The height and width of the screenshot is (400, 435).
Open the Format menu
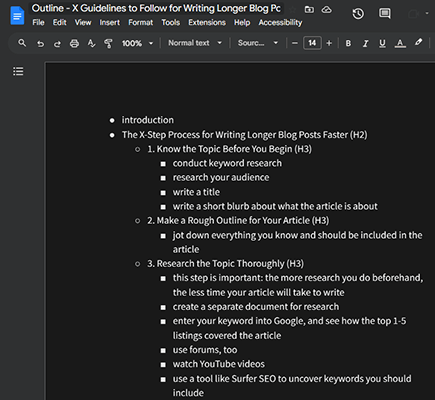(141, 23)
